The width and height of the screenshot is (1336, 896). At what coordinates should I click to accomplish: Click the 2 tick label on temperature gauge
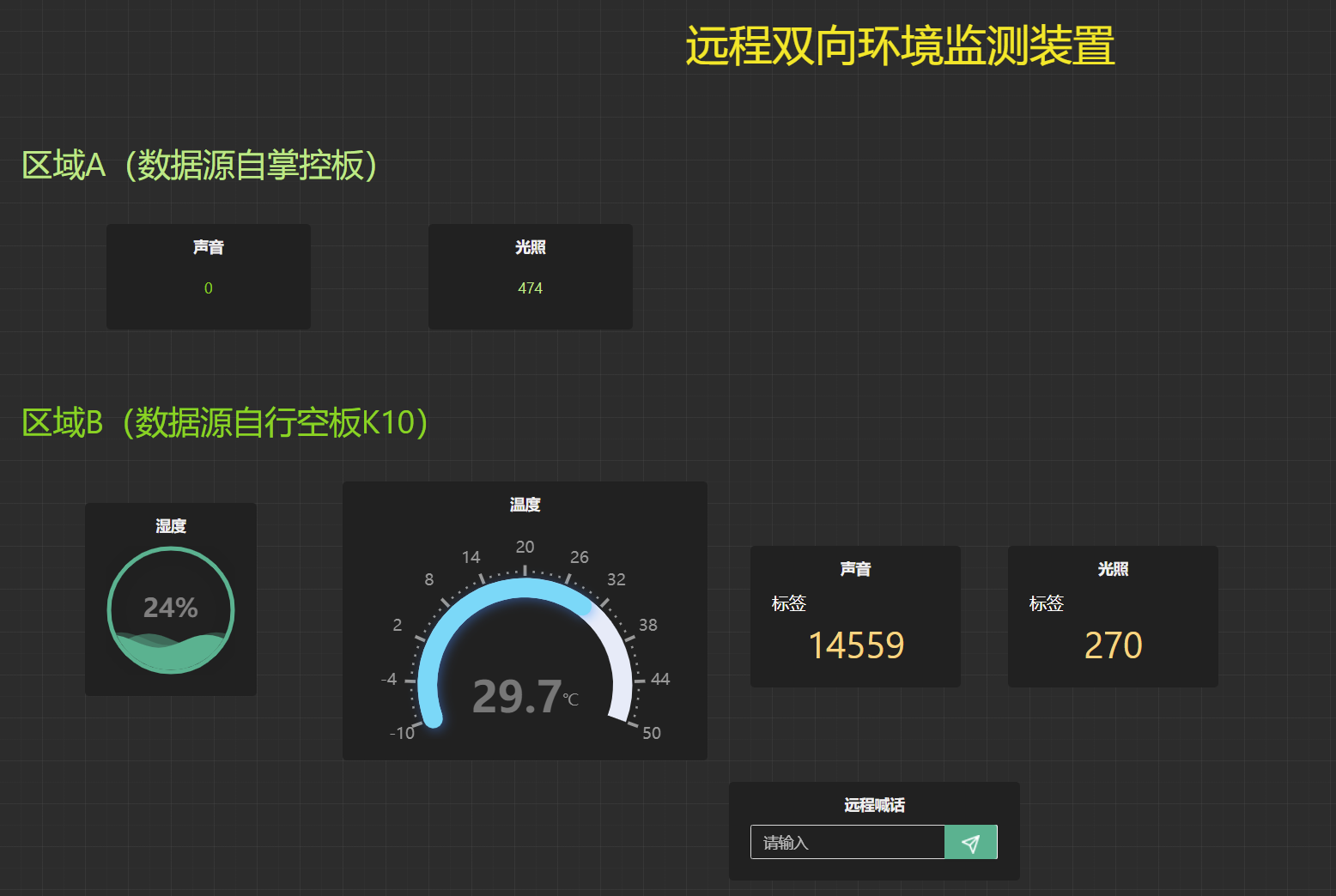click(398, 625)
